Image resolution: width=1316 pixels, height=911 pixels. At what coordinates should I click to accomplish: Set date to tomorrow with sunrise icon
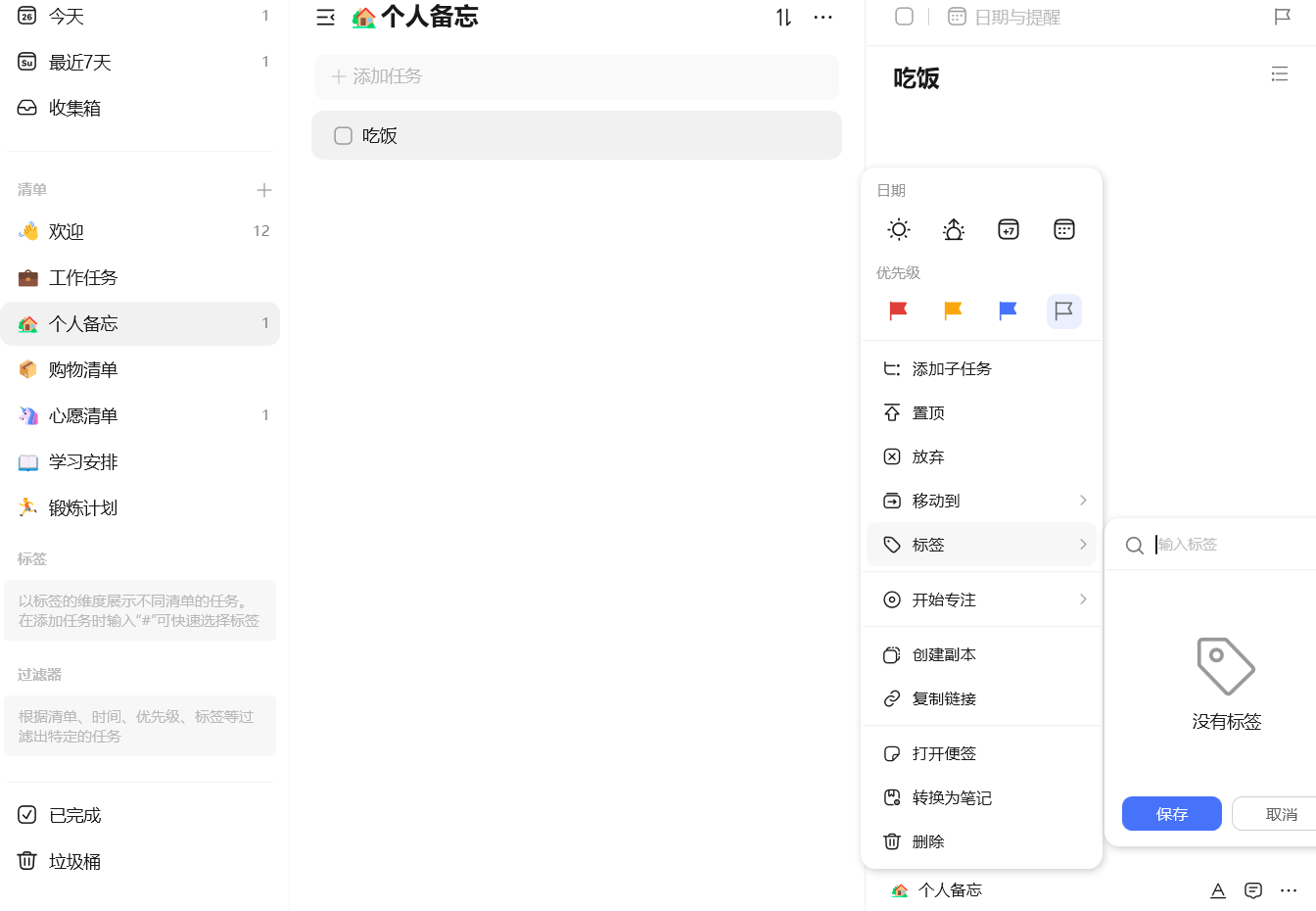(x=953, y=229)
